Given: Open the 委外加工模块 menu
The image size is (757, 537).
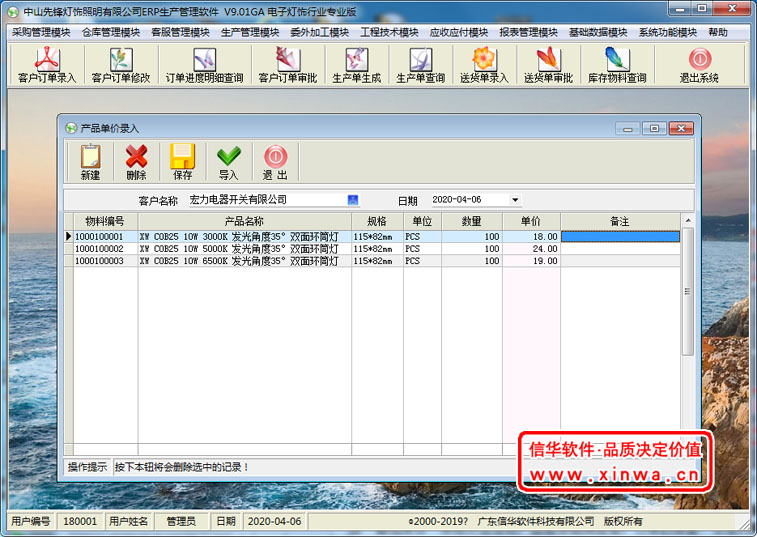Looking at the screenshot, I should click(320, 32).
